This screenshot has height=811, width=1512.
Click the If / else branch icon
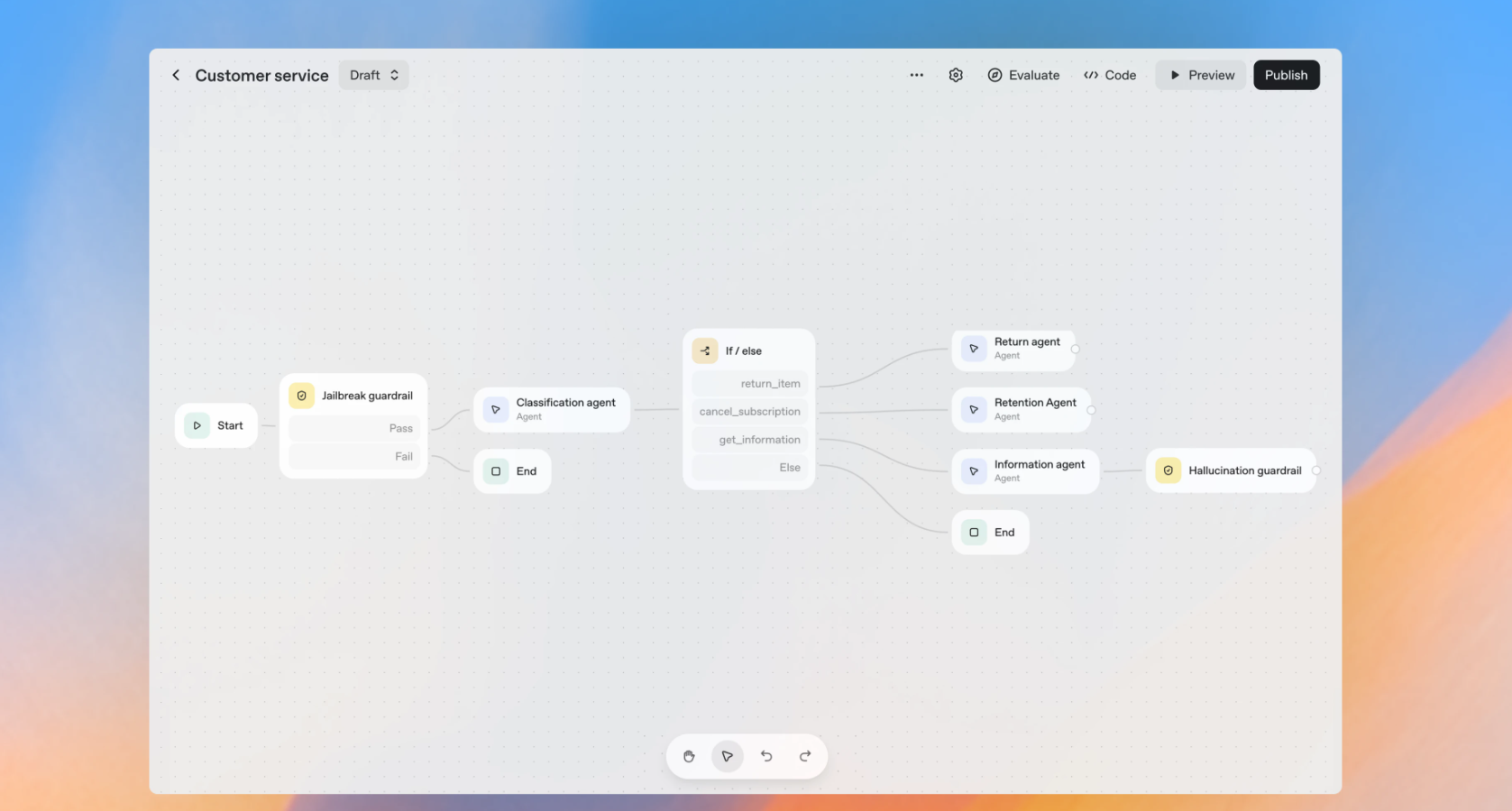pos(705,351)
